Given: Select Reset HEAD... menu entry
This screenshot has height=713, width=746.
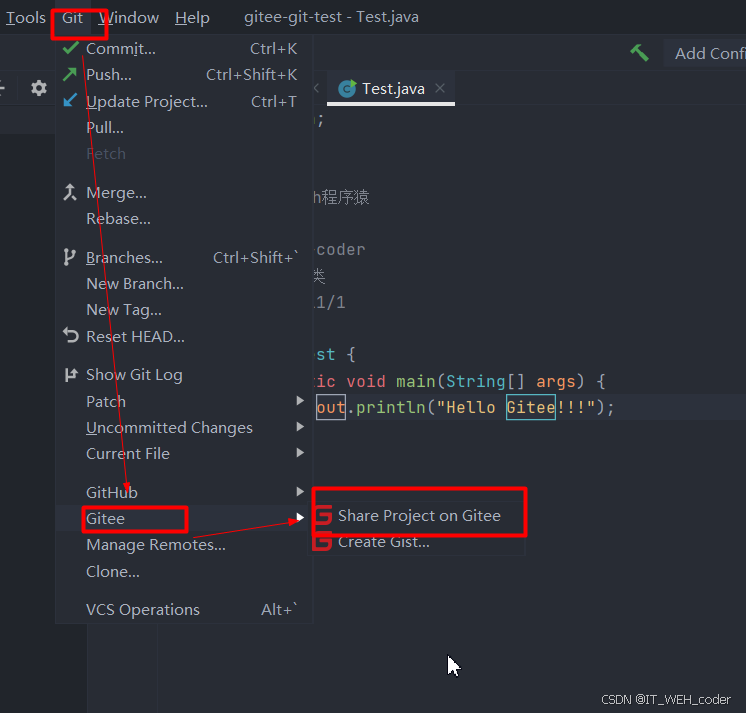Looking at the screenshot, I should pyautogui.click(x=184, y=336).
